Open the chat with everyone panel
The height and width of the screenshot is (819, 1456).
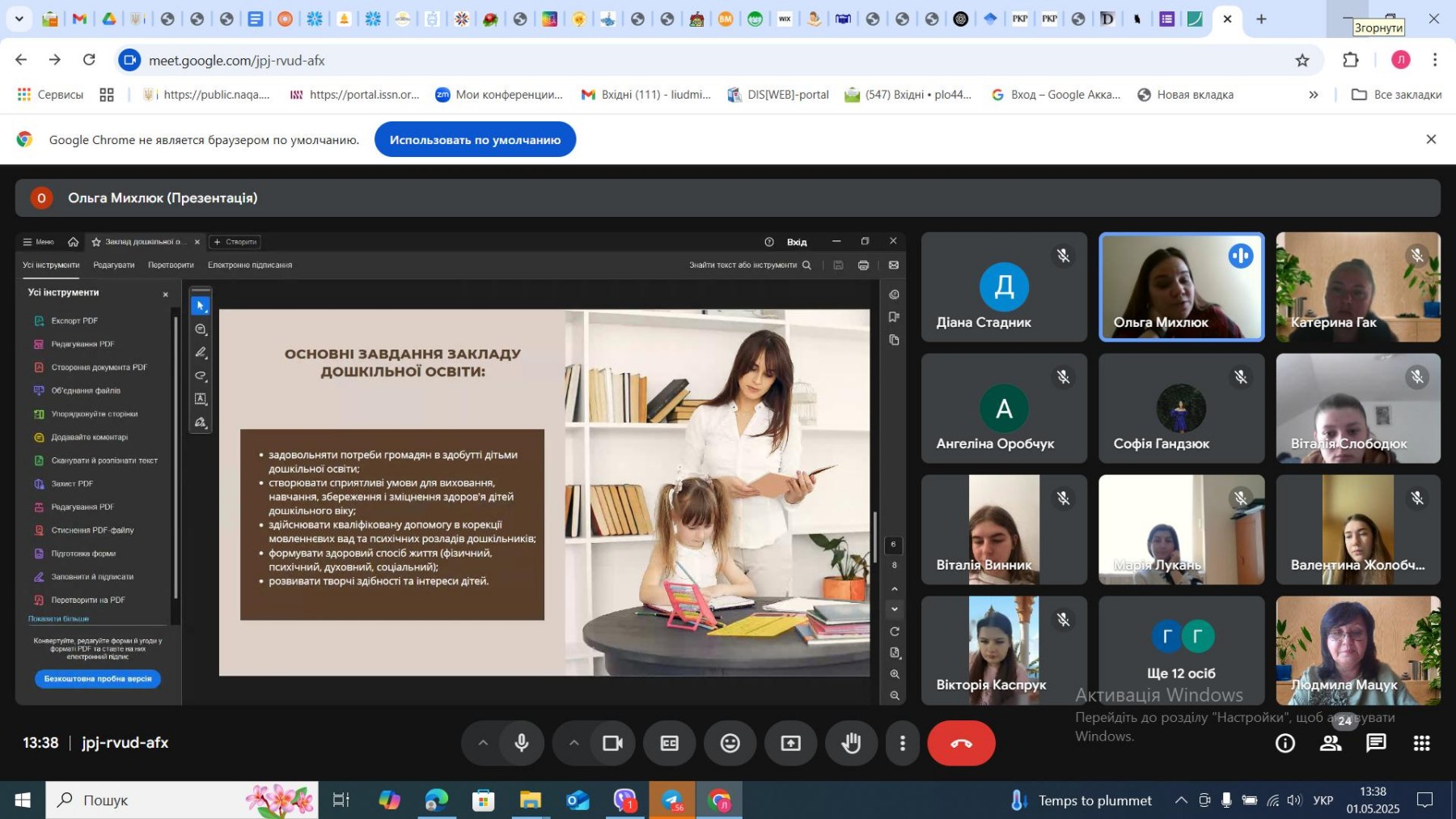click(1376, 743)
